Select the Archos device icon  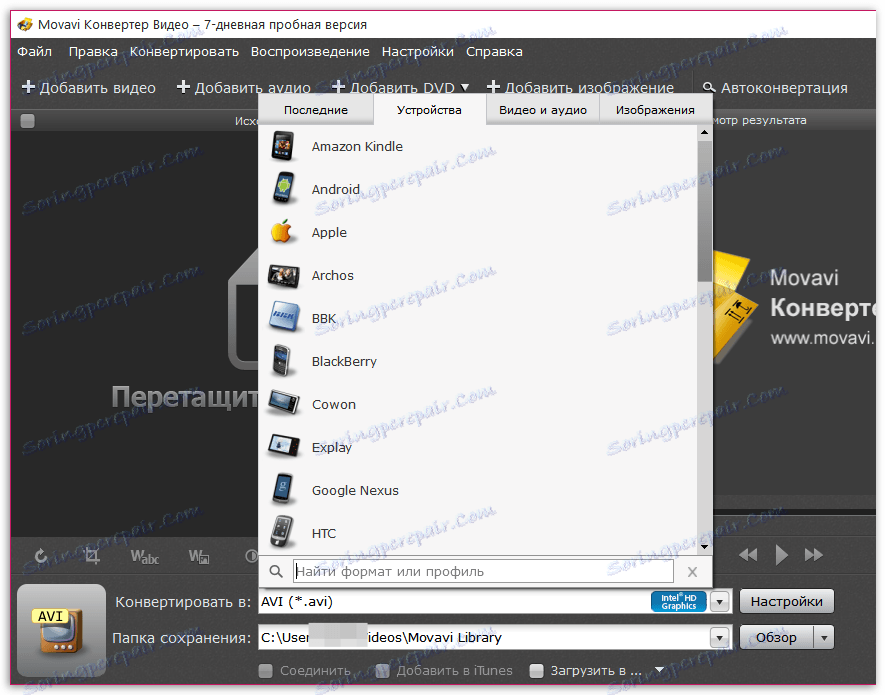[x=283, y=275]
